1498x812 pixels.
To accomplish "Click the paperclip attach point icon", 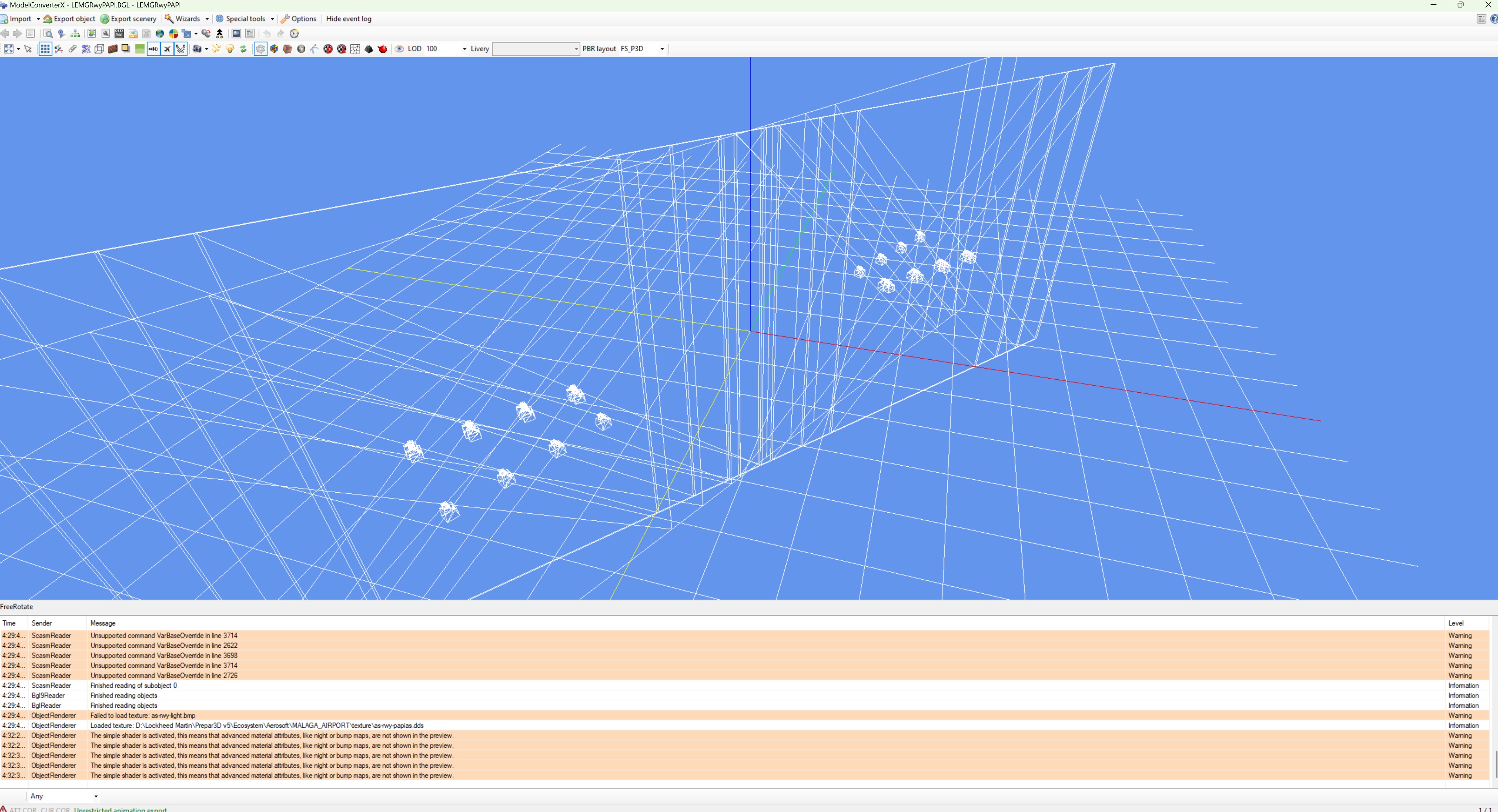I will point(72,49).
